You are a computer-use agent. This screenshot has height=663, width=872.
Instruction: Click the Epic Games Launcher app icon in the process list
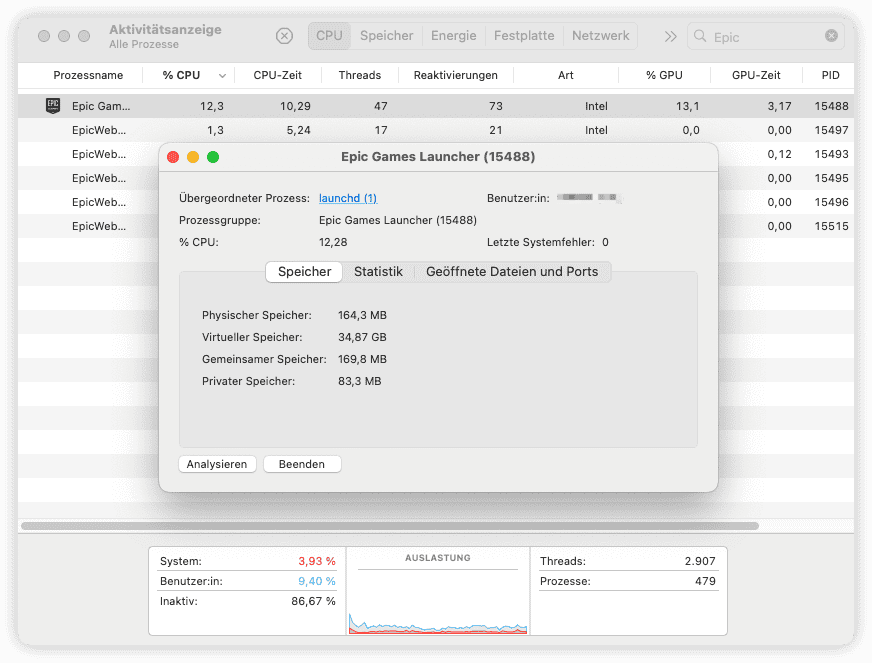point(53,106)
